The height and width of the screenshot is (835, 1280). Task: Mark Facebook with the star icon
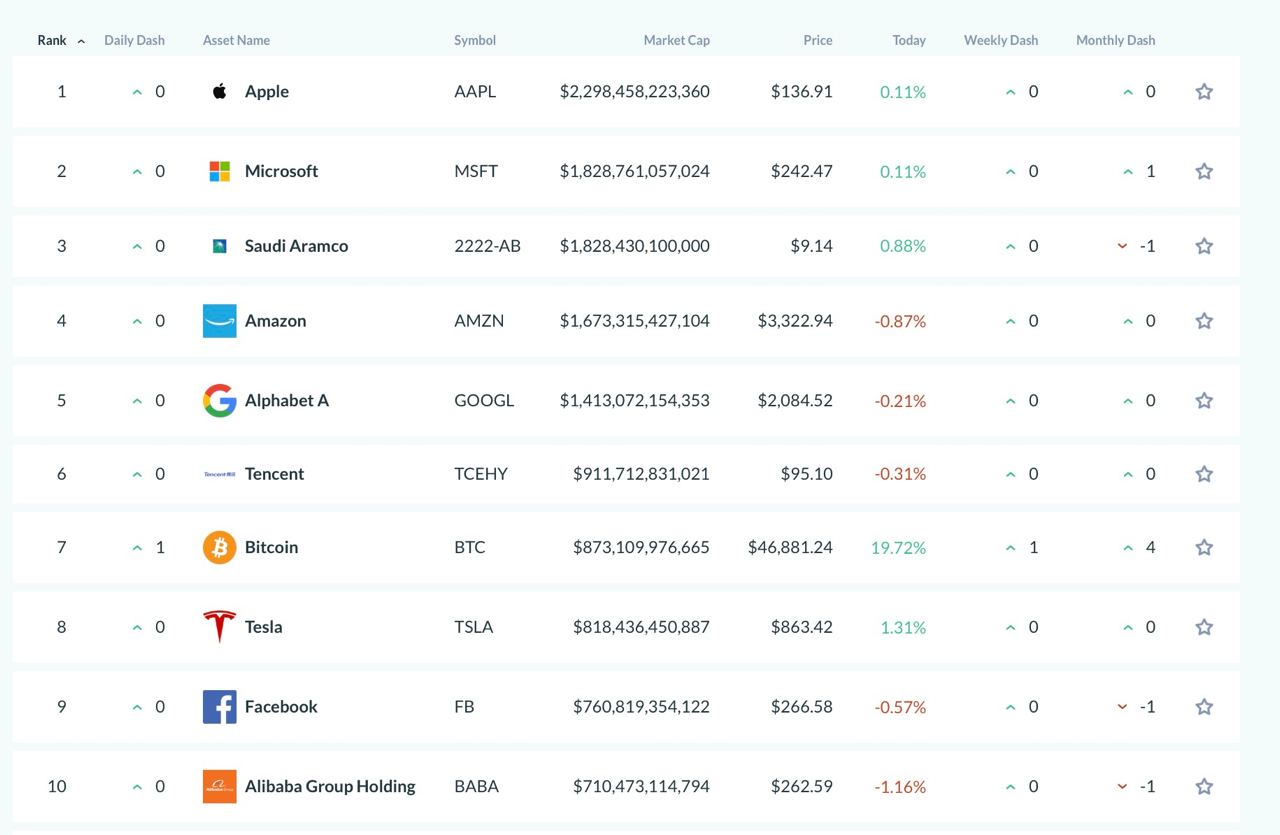(x=1204, y=706)
